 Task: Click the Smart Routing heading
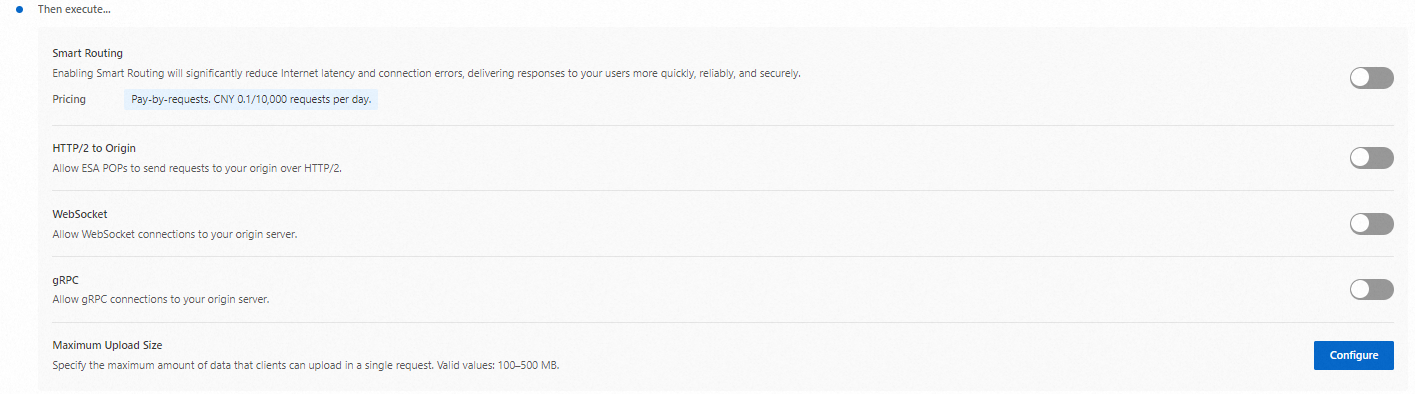[87, 53]
